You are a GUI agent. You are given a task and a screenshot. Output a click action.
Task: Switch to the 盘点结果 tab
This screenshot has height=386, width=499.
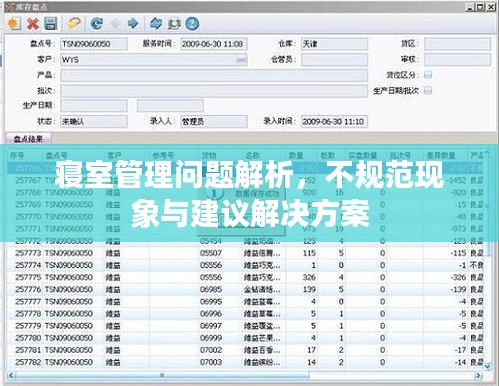29,139
